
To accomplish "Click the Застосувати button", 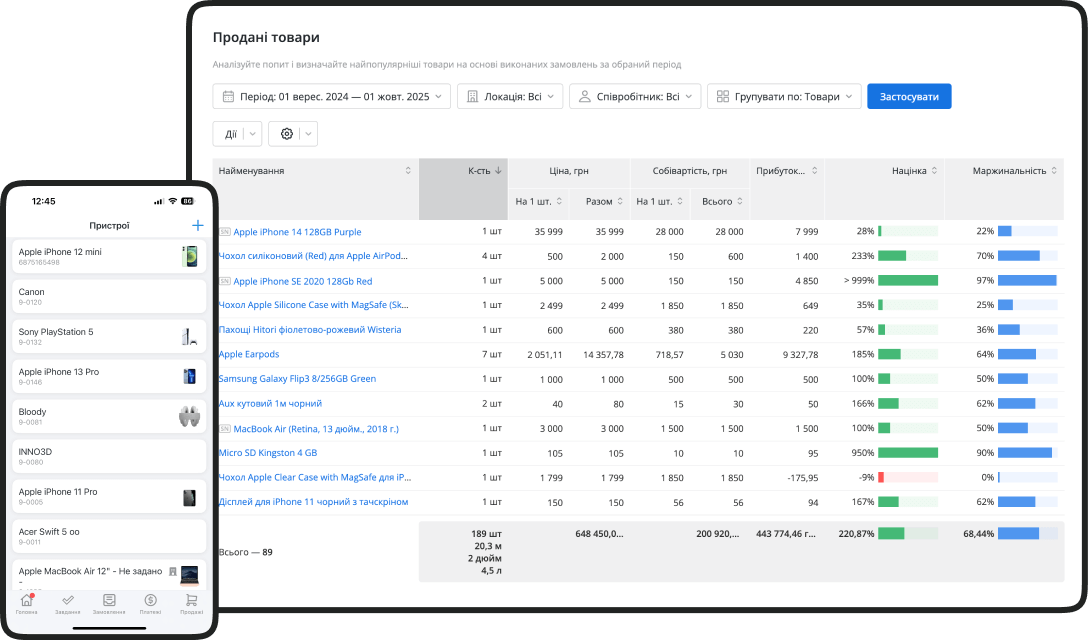I will (909, 97).
